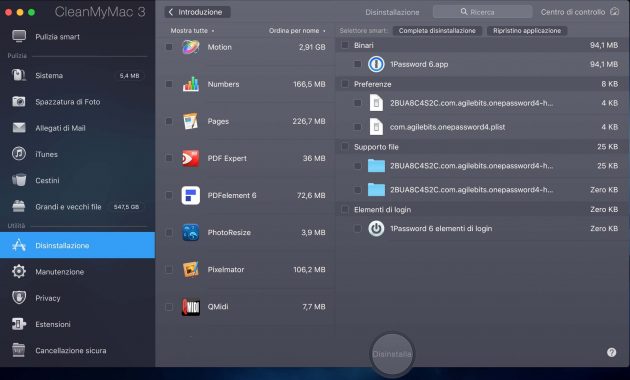Click the Disinstallazione app icon in sidebar
The height and width of the screenshot is (380, 630).
click(19, 245)
